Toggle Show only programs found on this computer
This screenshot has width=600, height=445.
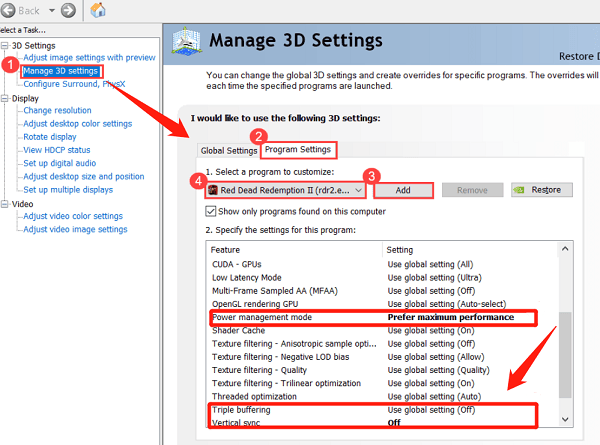[210, 211]
